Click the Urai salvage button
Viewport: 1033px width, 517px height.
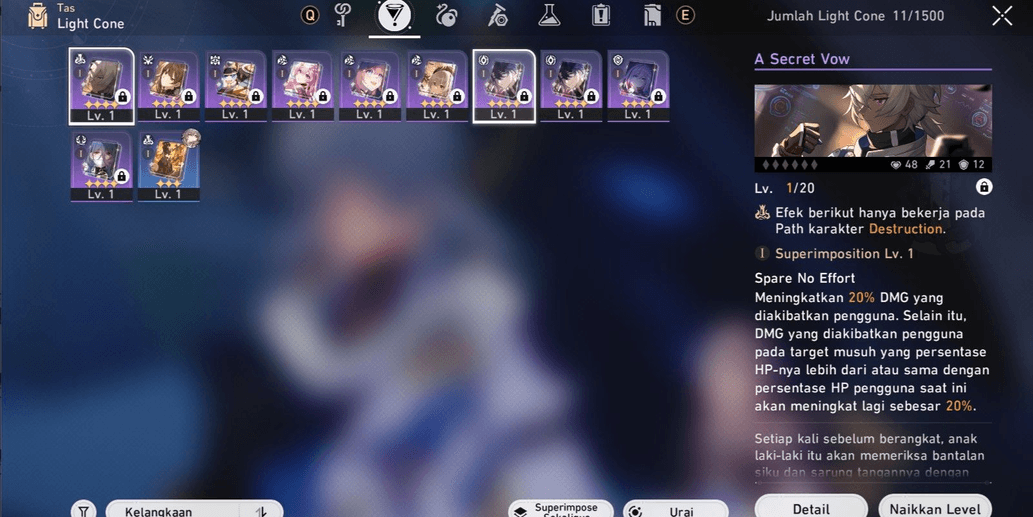pos(676,510)
